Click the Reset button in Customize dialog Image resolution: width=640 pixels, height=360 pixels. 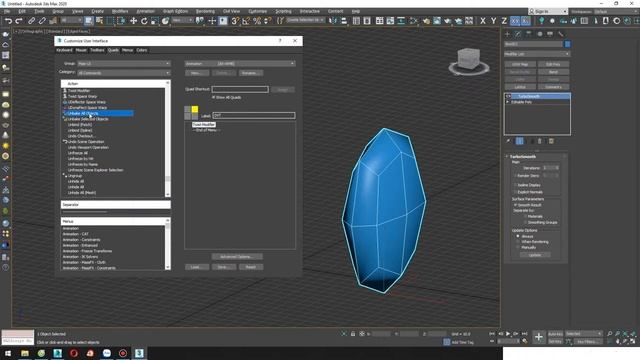click(251, 267)
